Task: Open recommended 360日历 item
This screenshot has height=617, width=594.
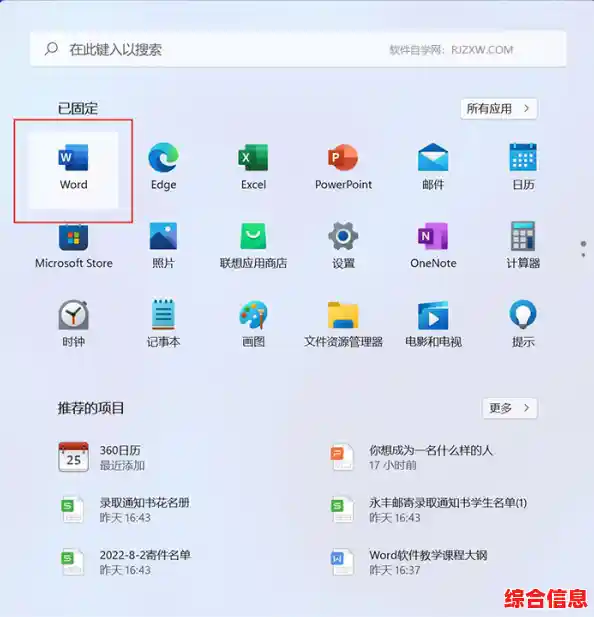Action: pos(102,457)
